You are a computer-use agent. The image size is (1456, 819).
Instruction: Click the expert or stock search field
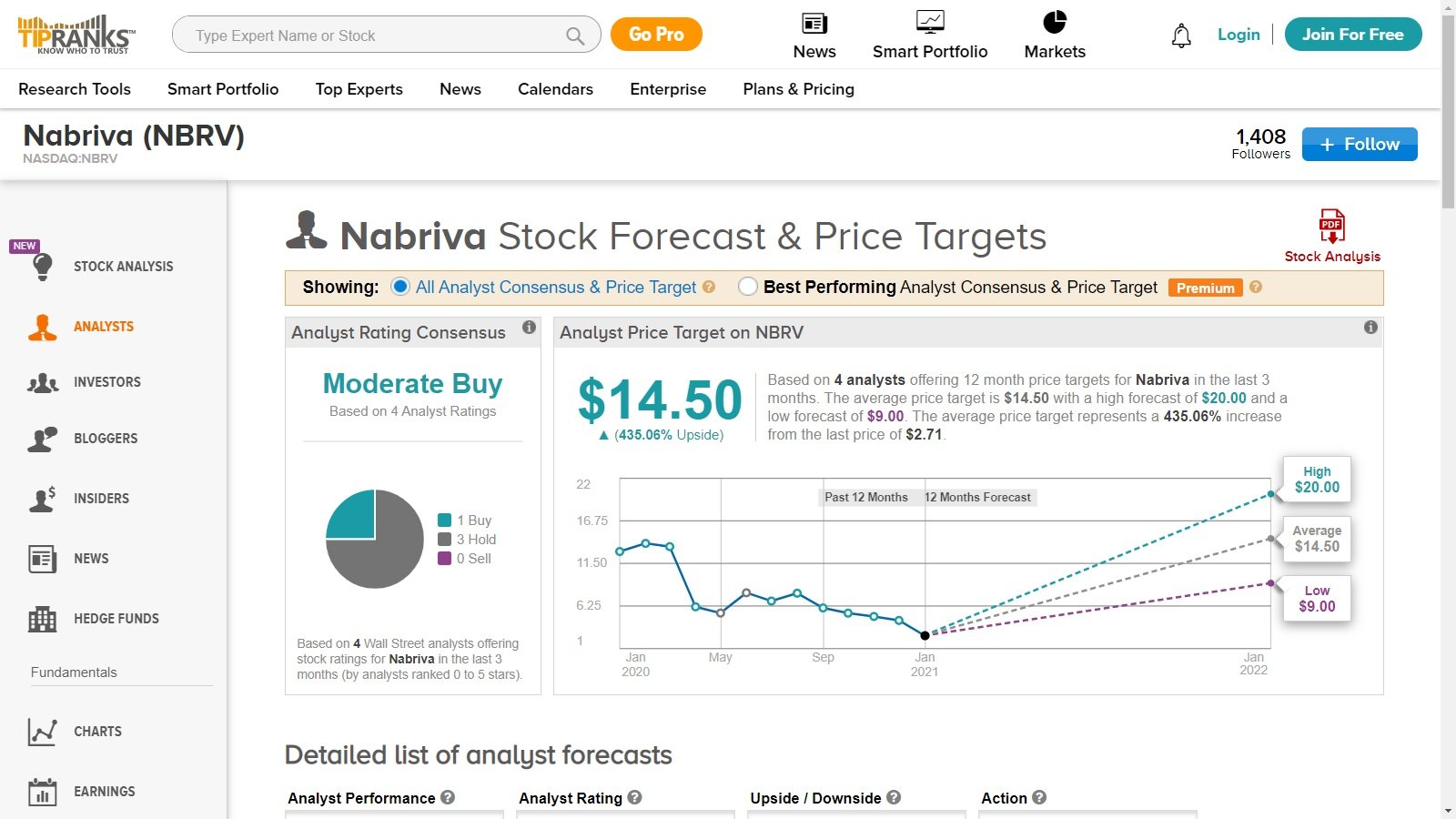pyautogui.click(x=373, y=35)
